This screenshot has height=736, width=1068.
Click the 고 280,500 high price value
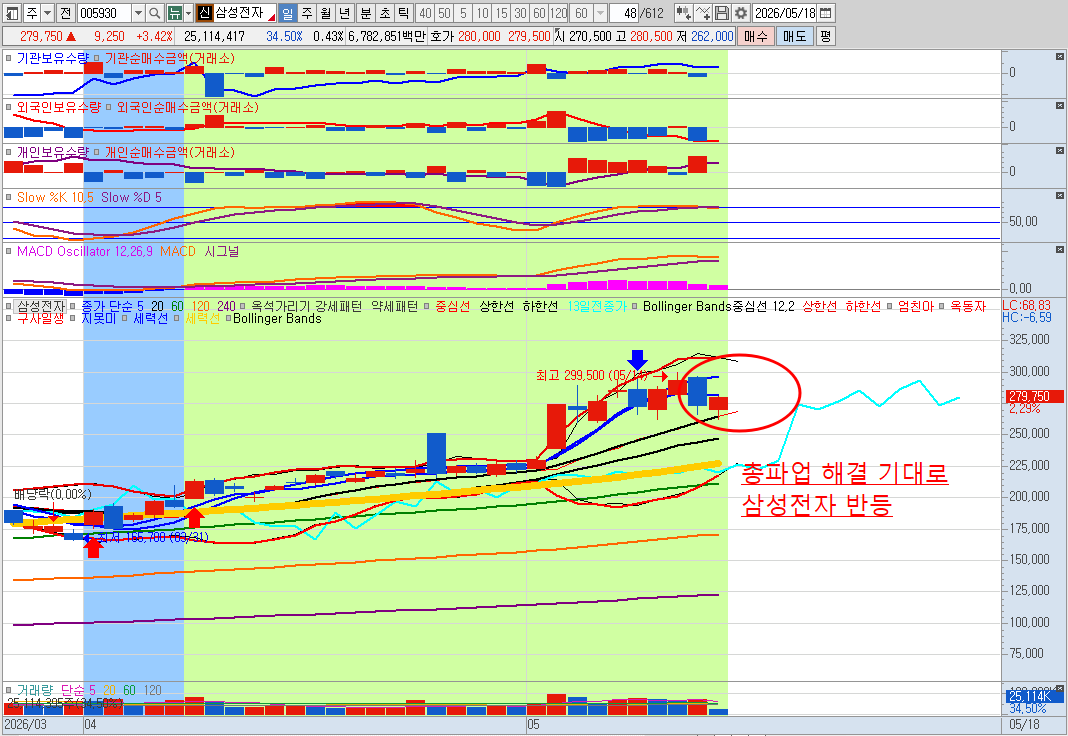(x=652, y=36)
